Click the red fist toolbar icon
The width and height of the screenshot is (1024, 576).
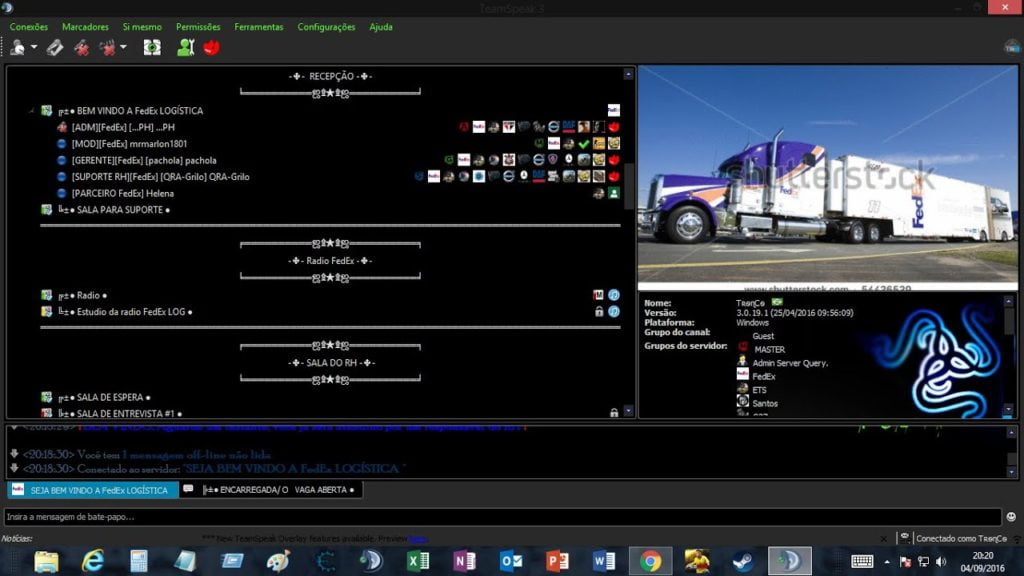[212, 48]
